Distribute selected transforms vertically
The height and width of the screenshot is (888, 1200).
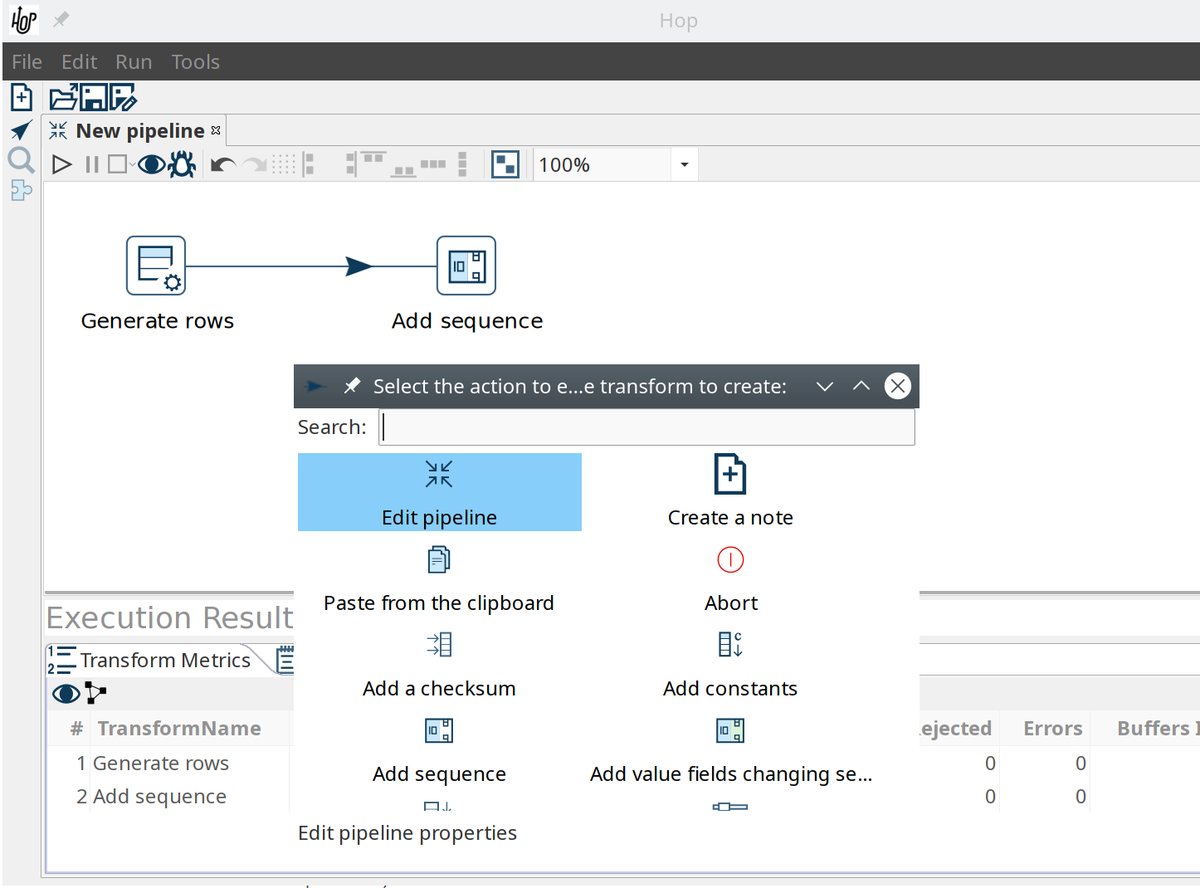pos(462,165)
